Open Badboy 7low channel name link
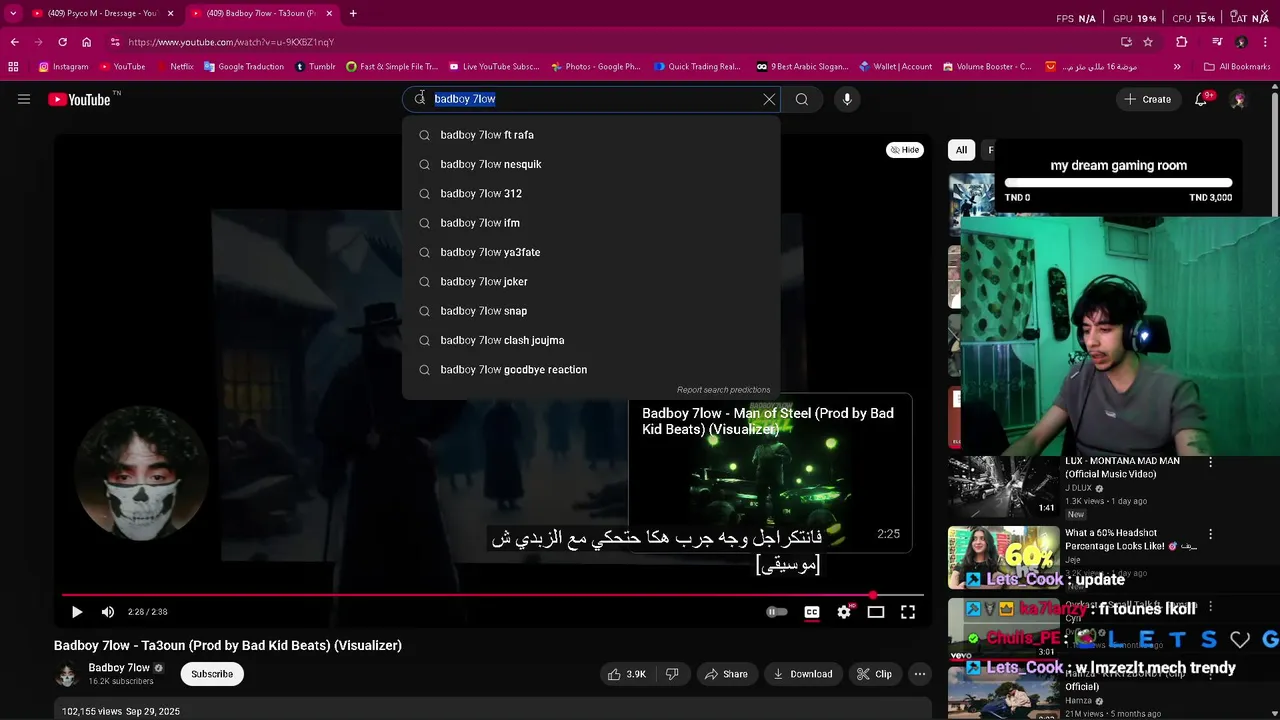Viewport: 1280px width, 720px height. pos(119,668)
